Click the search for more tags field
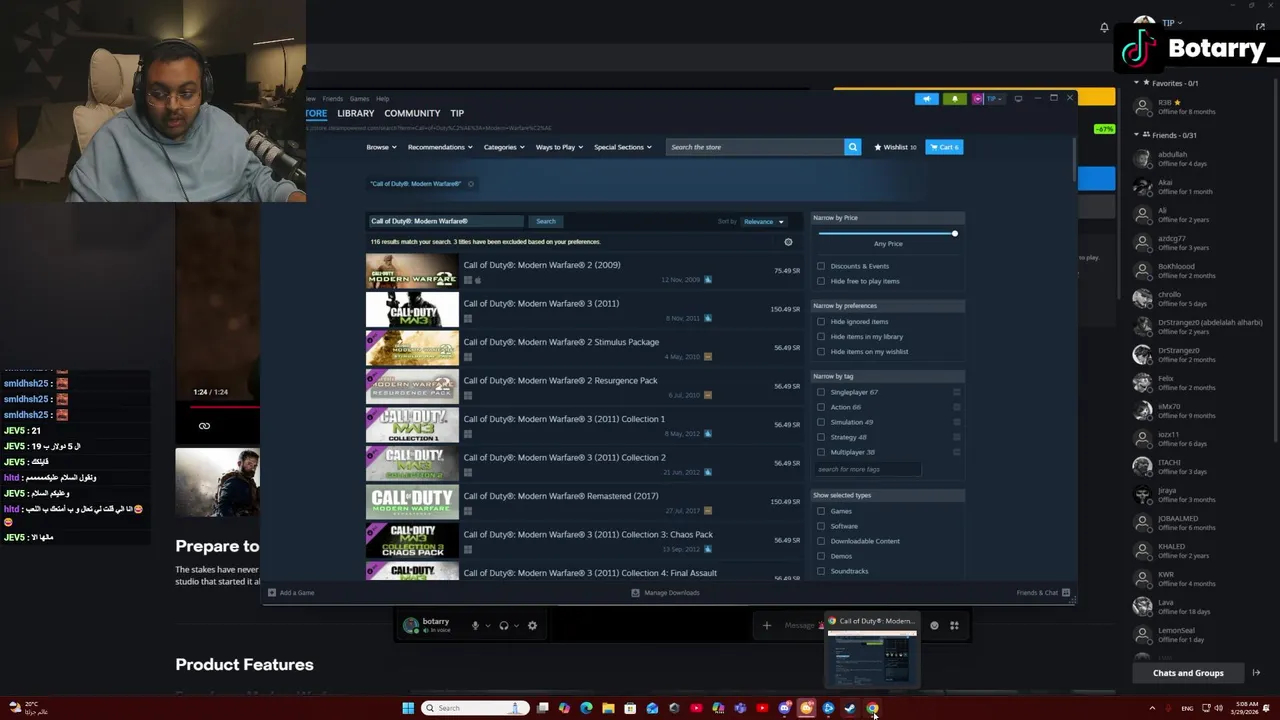 (866, 469)
